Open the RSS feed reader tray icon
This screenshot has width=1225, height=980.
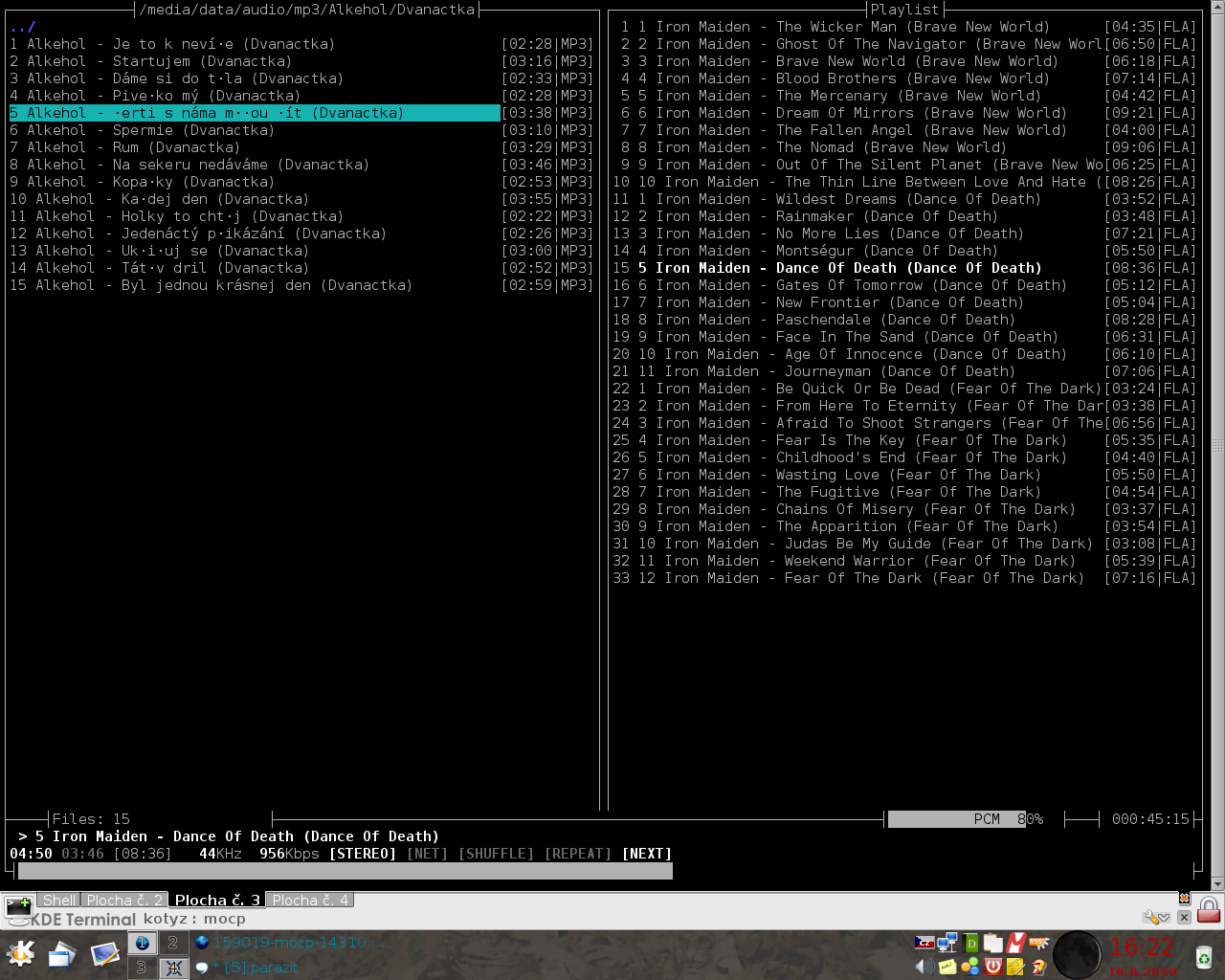tap(1038, 943)
